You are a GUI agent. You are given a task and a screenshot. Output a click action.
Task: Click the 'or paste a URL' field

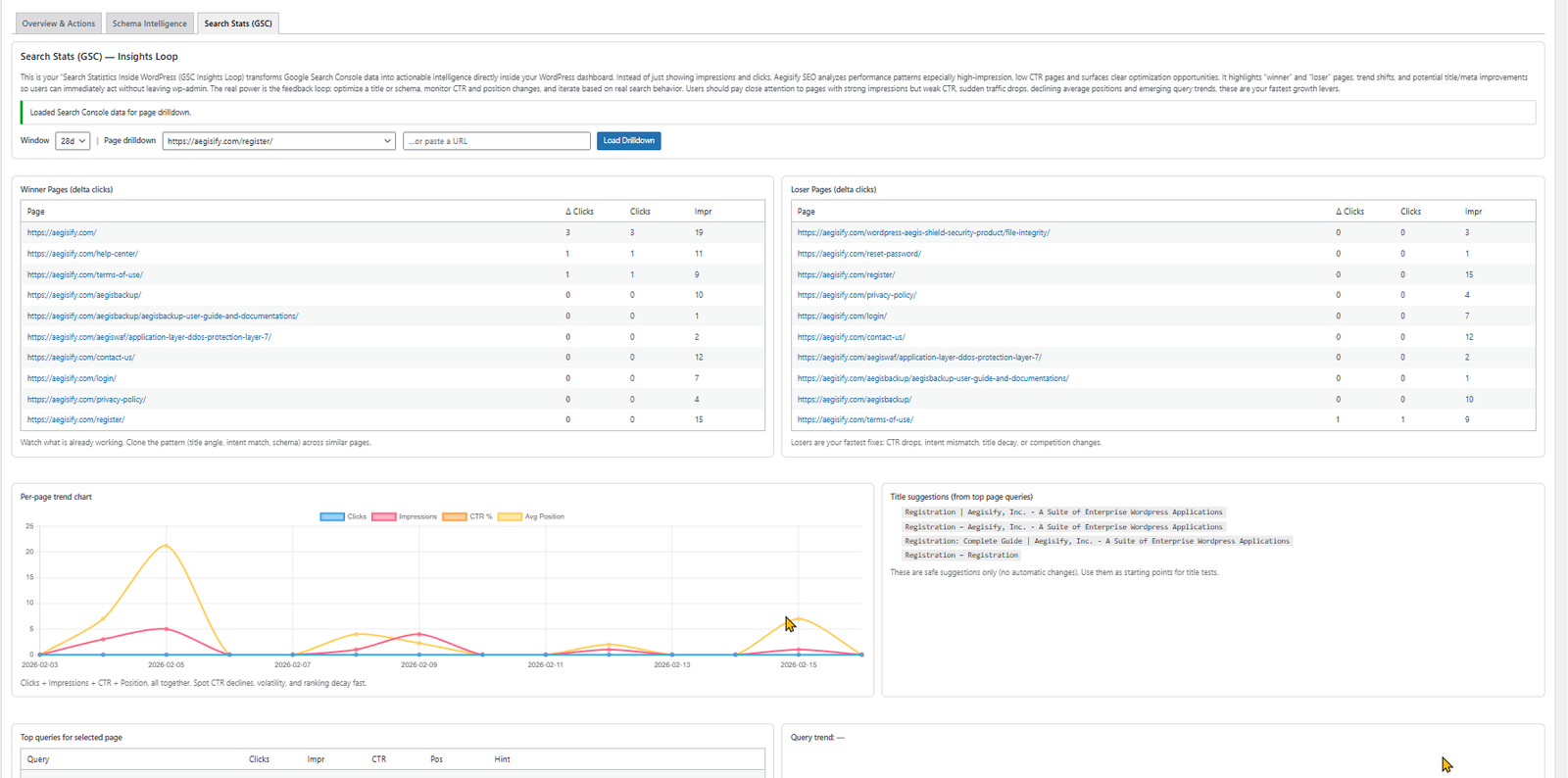[x=496, y=141]
